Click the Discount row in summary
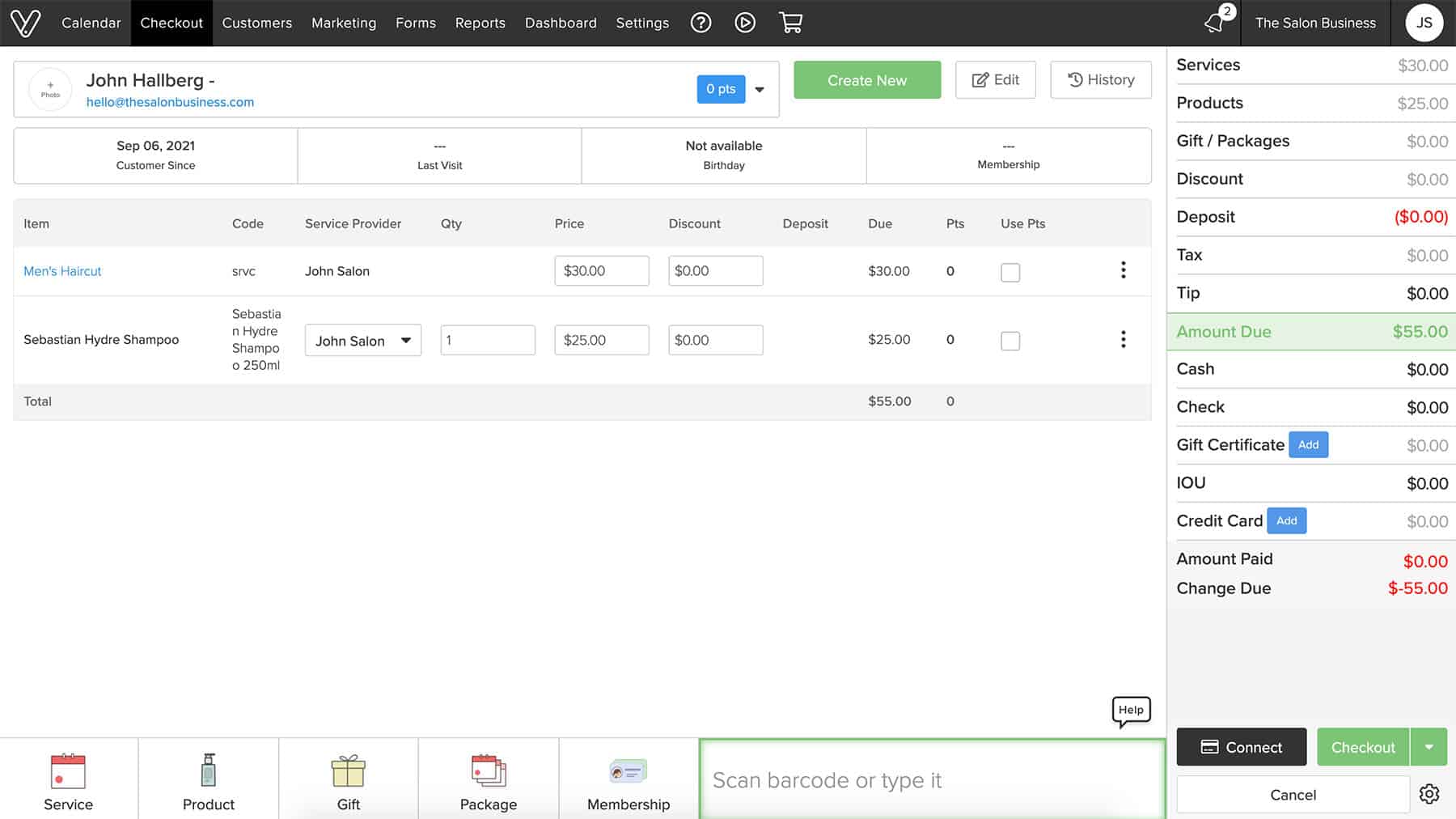 (1311, 179)
